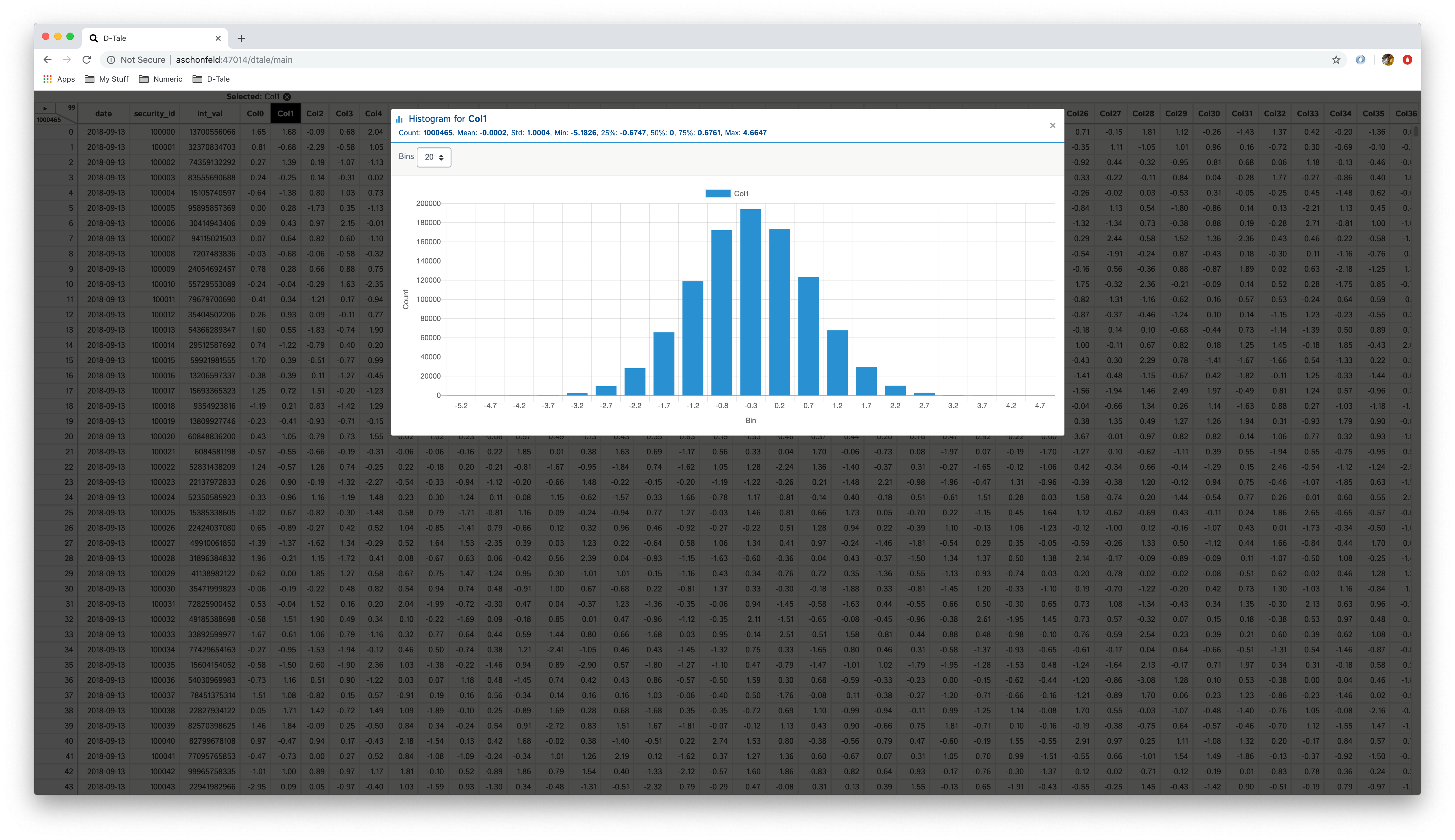Select the Col30 column header
Viewport: 1455px width, 840px height.
(x=1209, y=114)
